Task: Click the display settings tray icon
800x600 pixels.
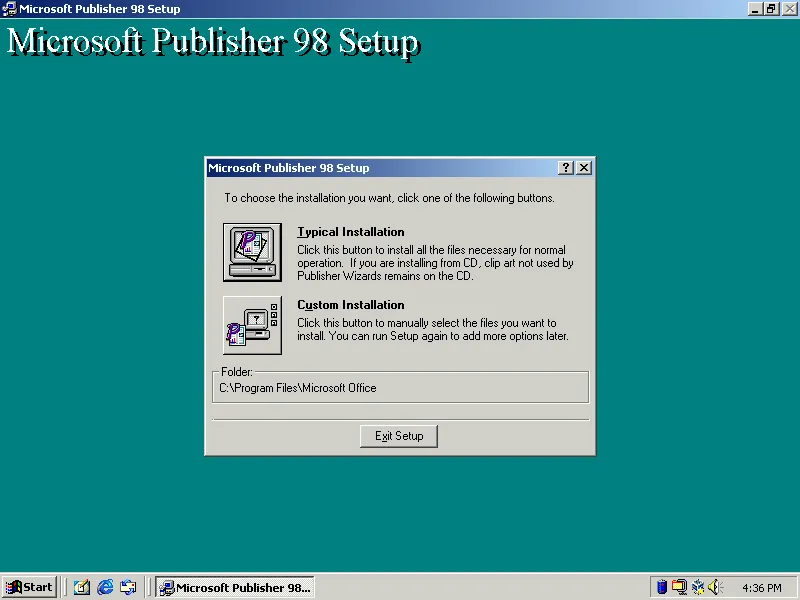Action: 681,587
